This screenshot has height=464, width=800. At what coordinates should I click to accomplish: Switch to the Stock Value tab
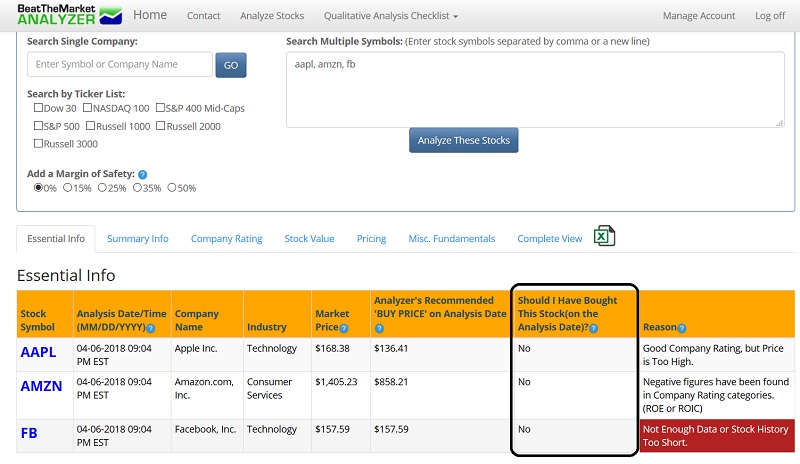click(x=309, y=238)
